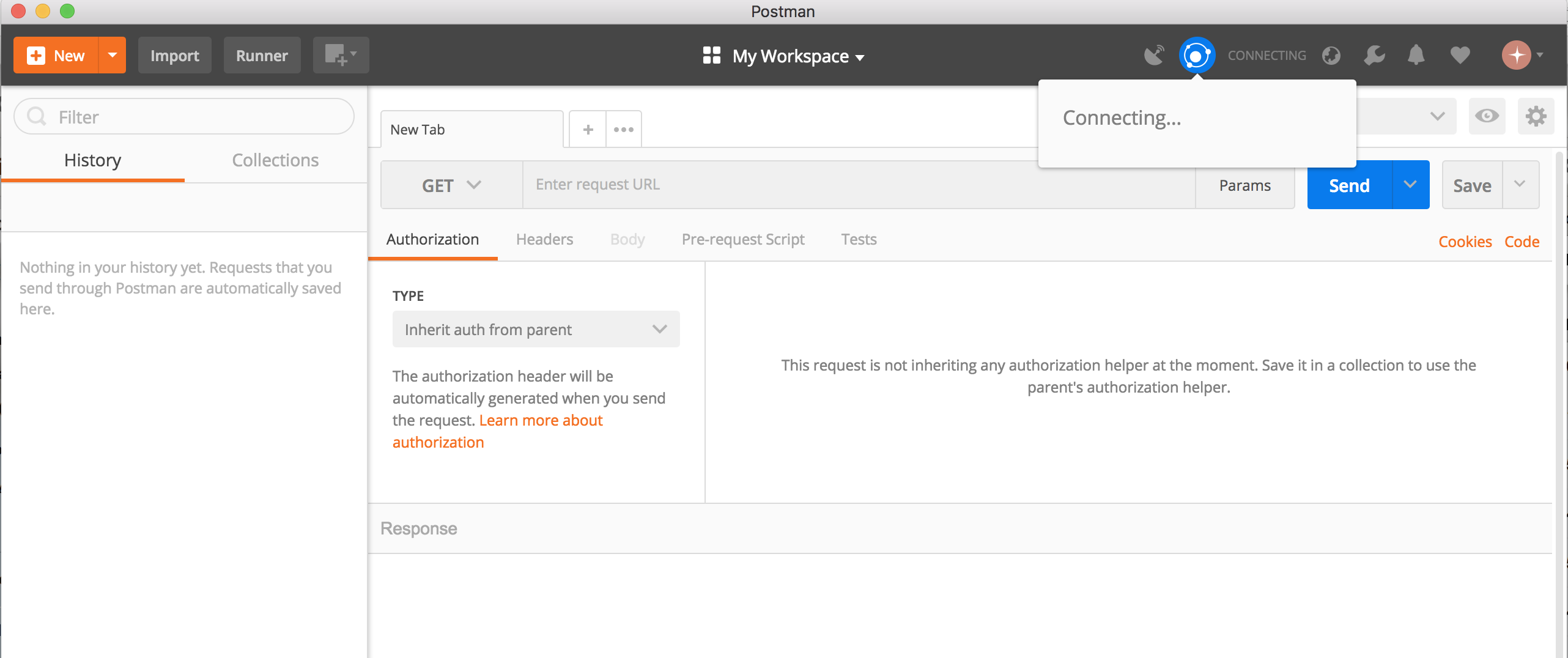1568x658 pixels.
Task: Open the Code link
Action: [x=1522, y=242]
